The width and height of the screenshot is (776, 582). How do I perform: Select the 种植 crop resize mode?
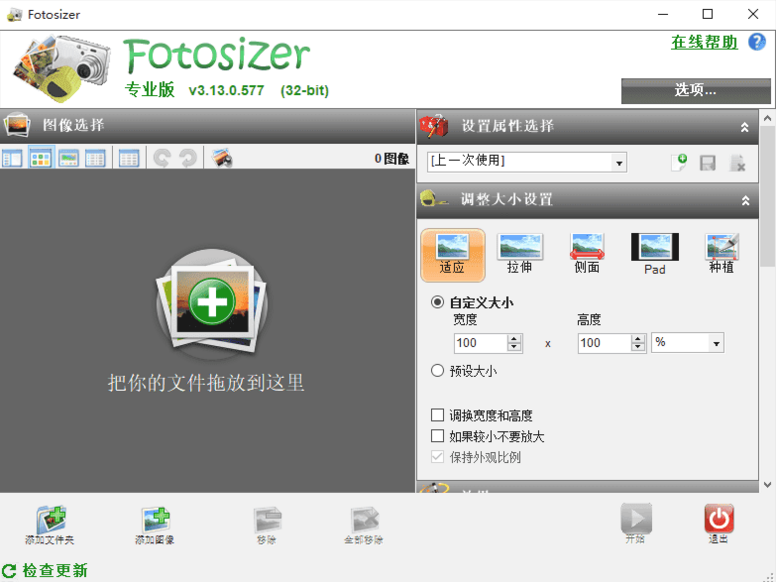(722, 254)
